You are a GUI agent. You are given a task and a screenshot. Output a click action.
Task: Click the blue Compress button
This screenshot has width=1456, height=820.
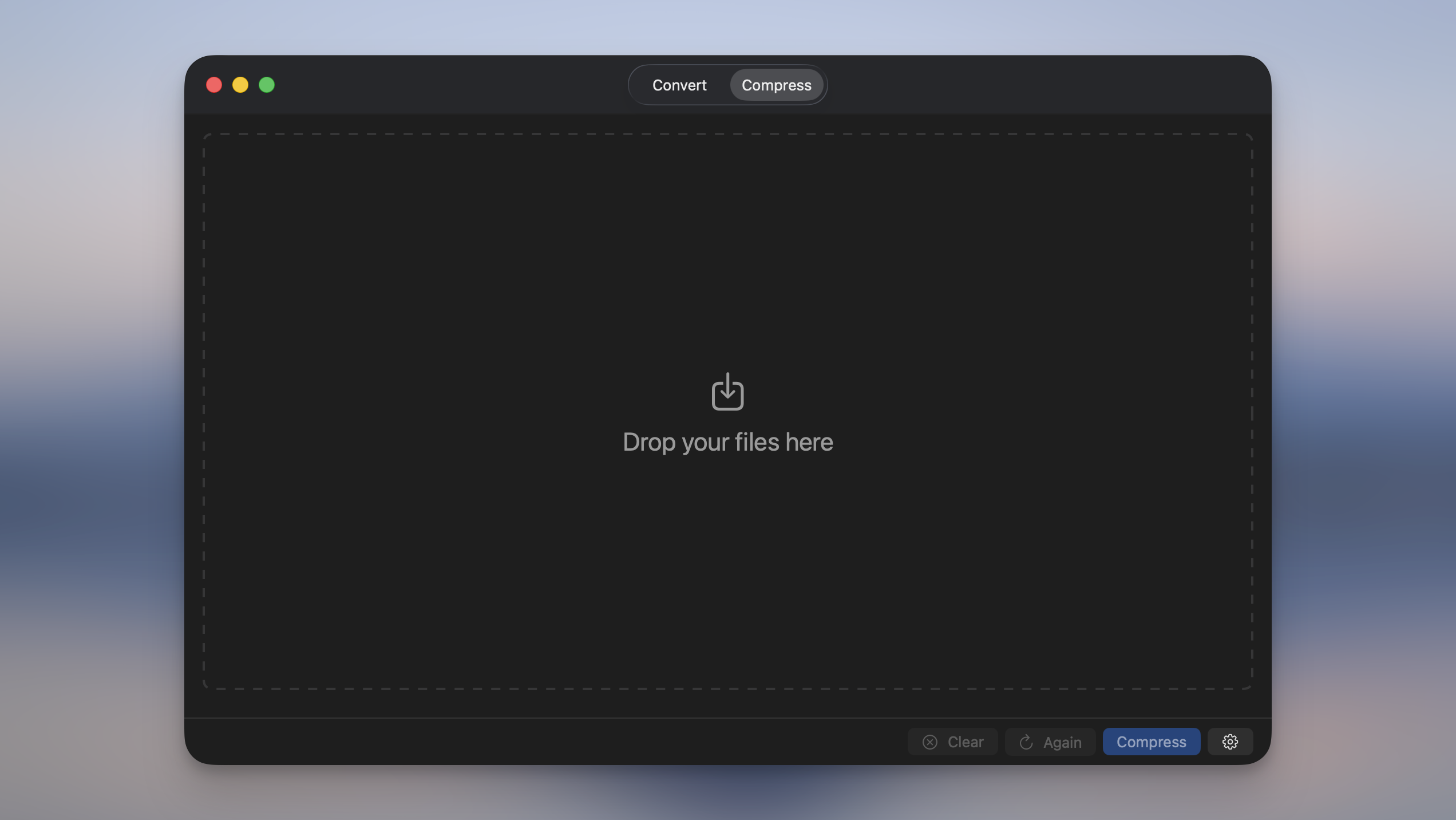pyautogui.click(x=1152, y=742)
